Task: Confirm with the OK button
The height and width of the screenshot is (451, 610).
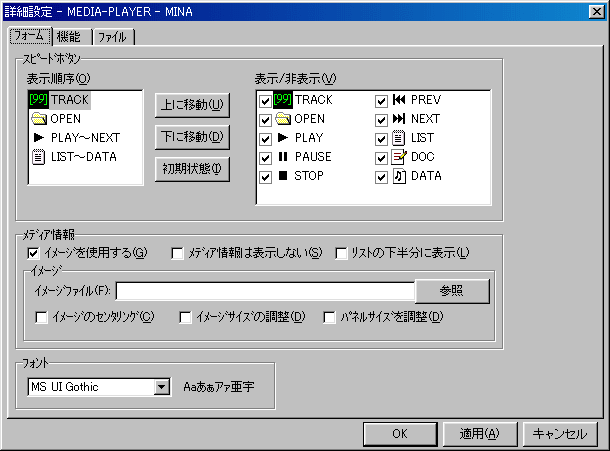Action: 400,434
